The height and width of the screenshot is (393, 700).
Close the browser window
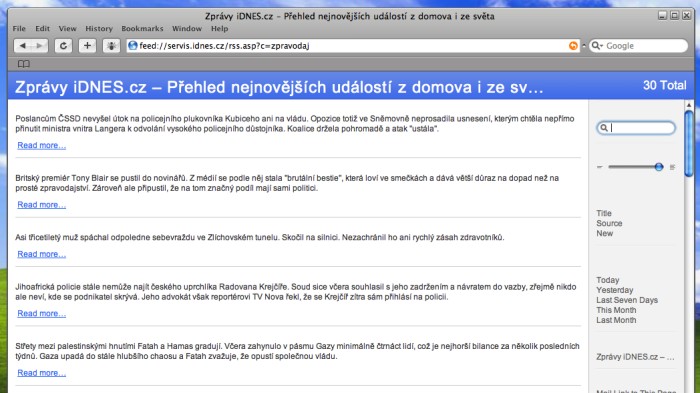click(x=687, y=16)
